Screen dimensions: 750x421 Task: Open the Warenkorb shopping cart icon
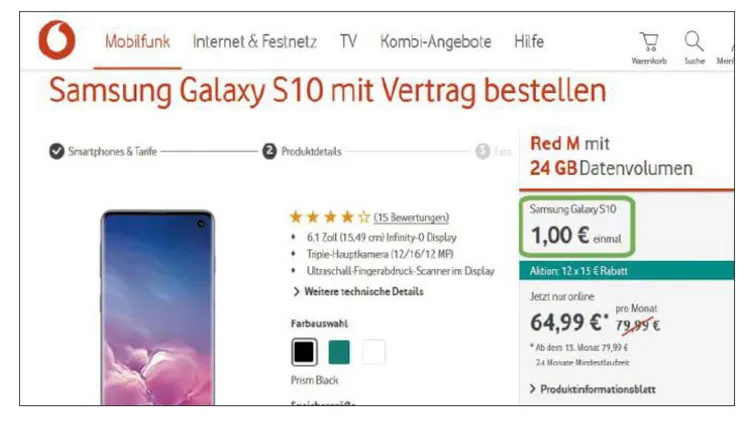[x=649, y=42]
